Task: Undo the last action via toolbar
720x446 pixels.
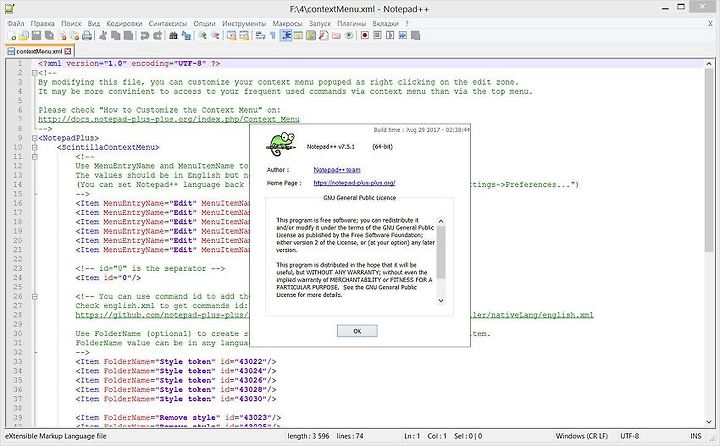Action: coord(144,35)
